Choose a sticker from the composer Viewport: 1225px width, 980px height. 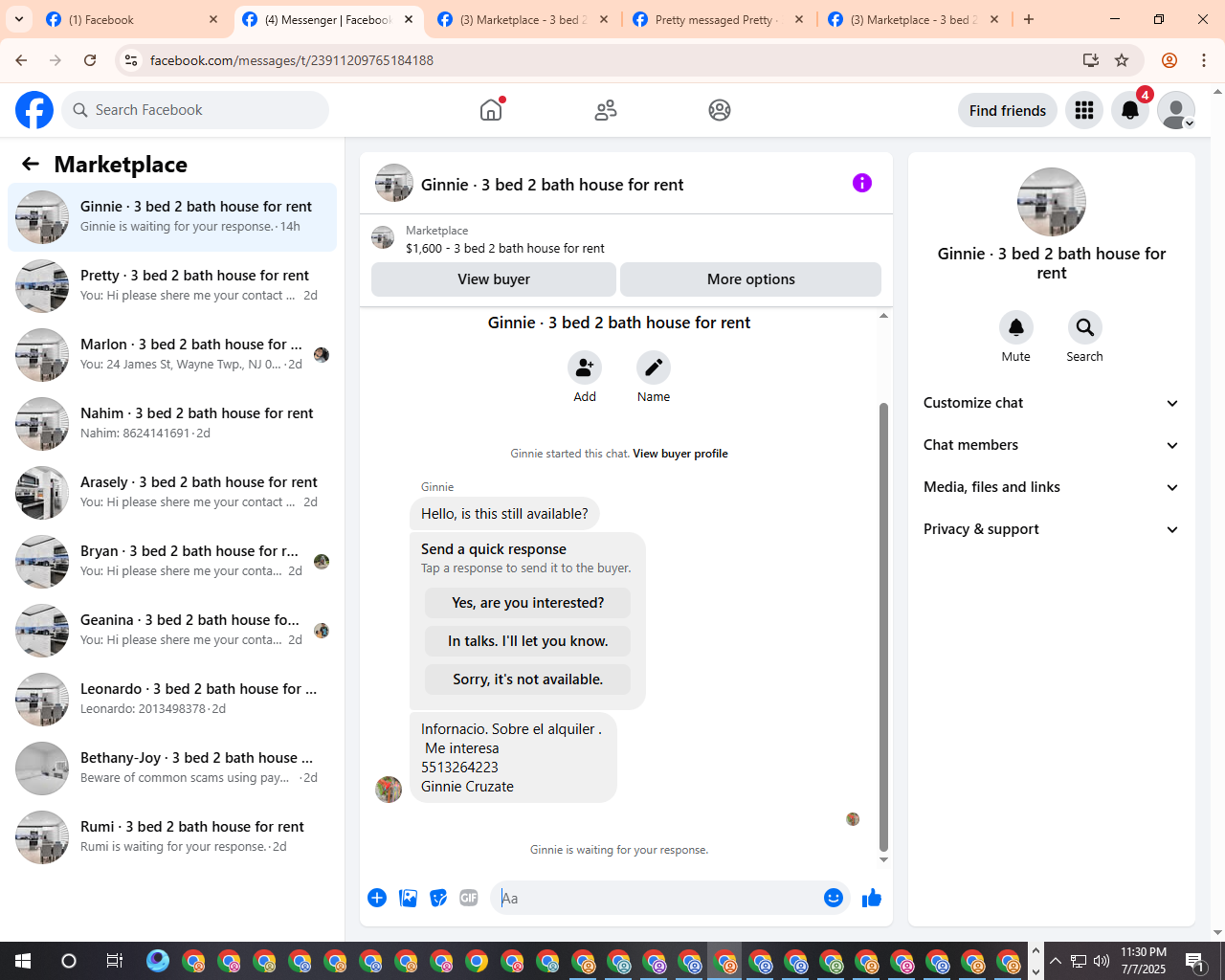438,898
